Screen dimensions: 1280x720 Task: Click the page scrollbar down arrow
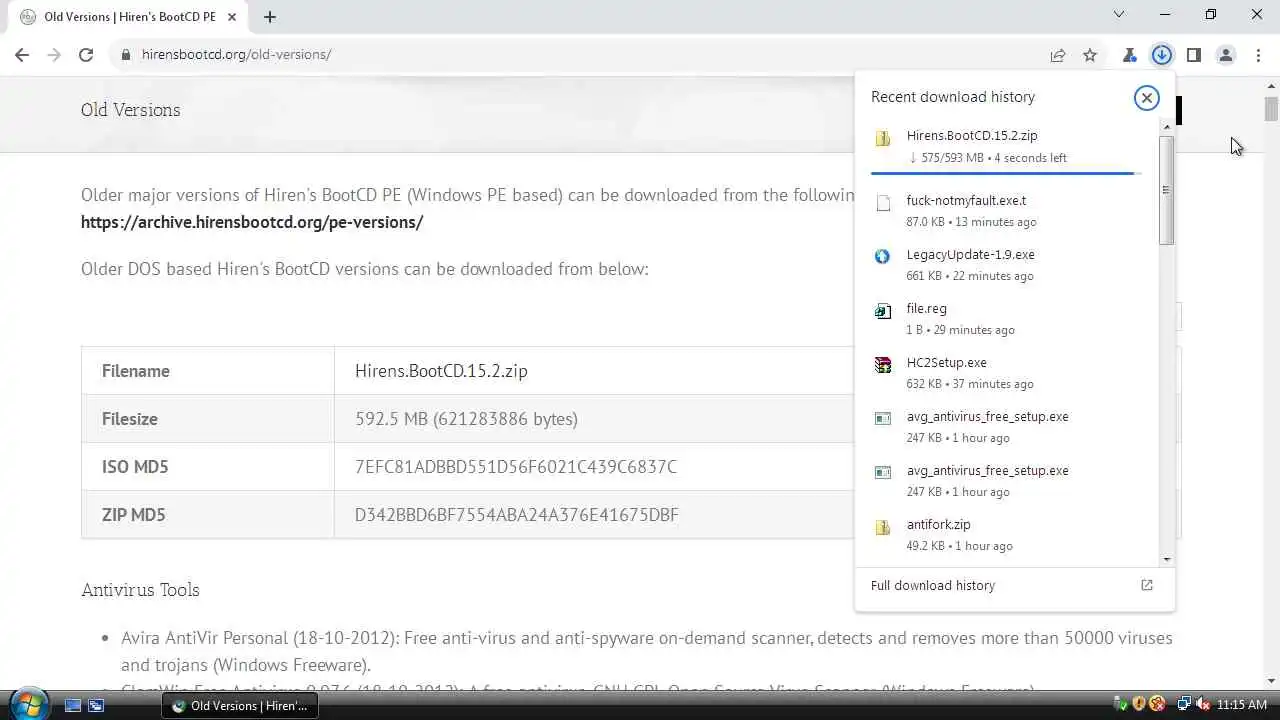[1271, 682]
